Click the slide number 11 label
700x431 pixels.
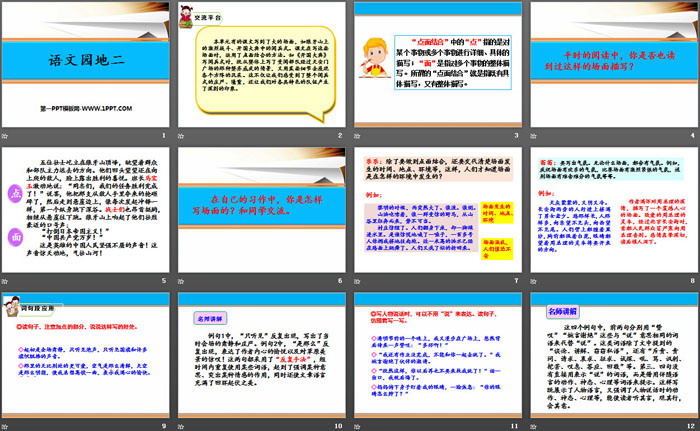pos(515,426)
